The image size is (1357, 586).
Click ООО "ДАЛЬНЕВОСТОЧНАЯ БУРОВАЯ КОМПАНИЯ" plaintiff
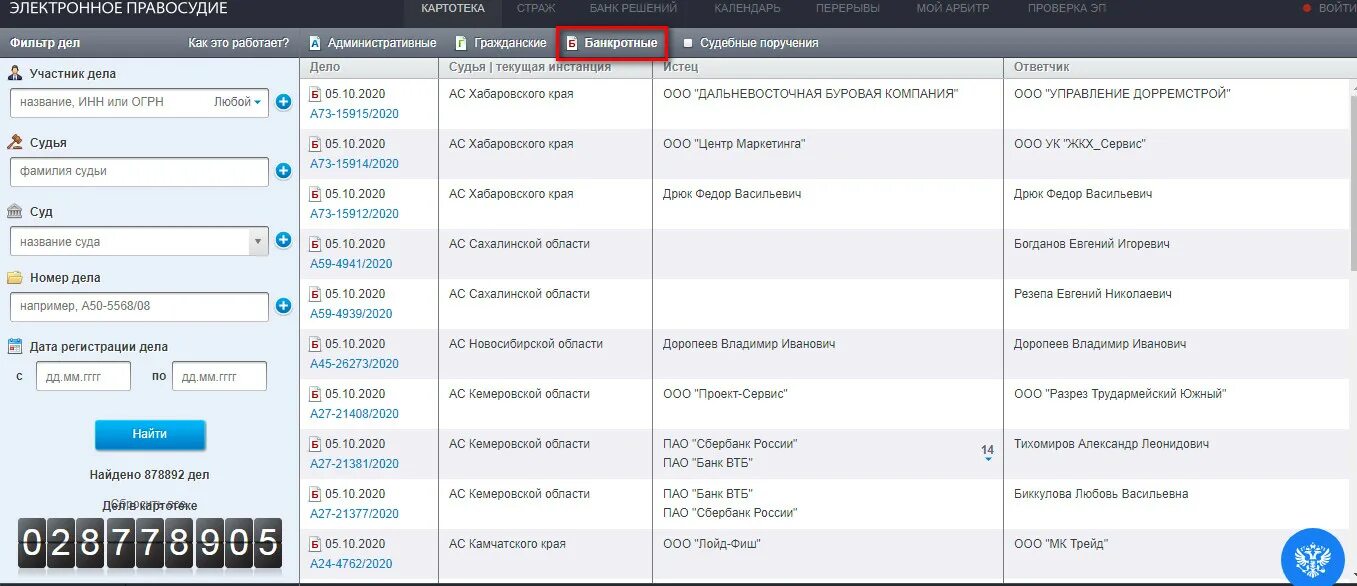[811, 94]
